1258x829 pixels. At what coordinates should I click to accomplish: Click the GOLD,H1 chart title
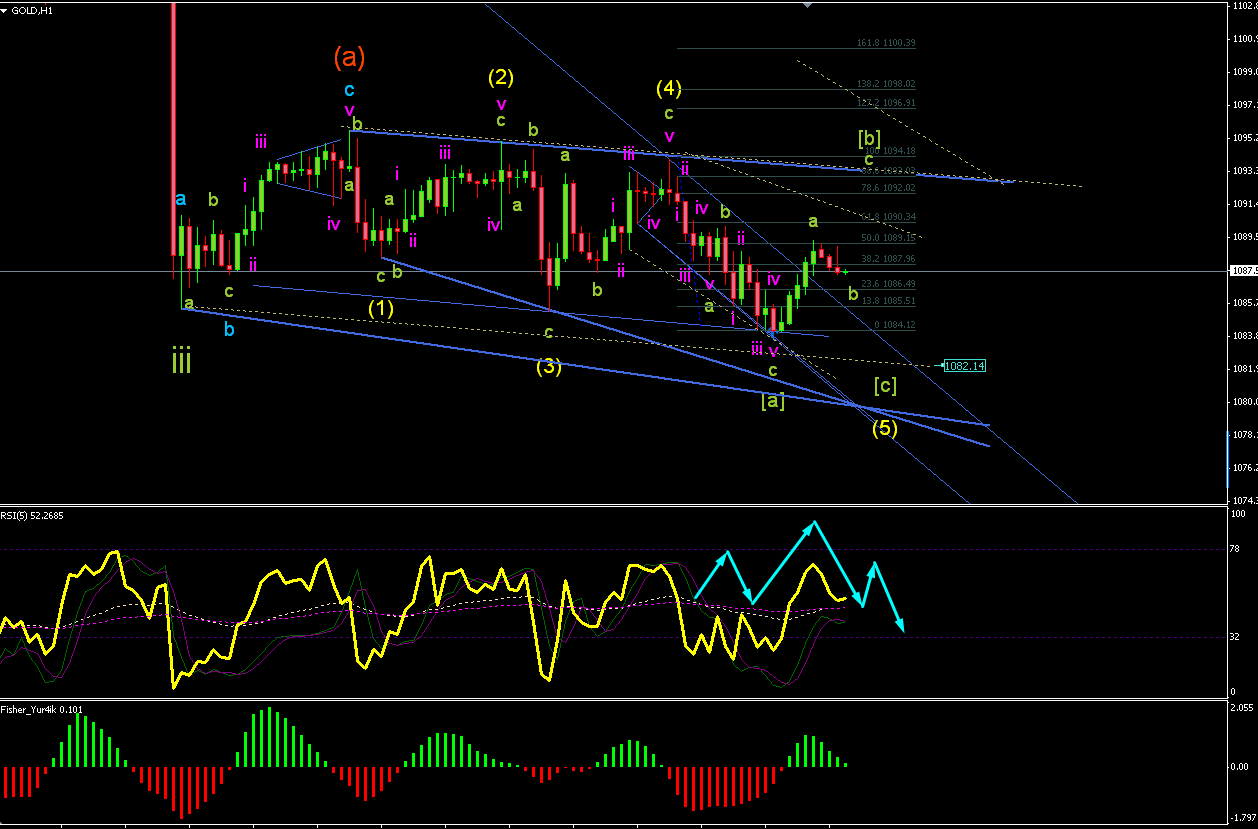(x=33, y=11)
